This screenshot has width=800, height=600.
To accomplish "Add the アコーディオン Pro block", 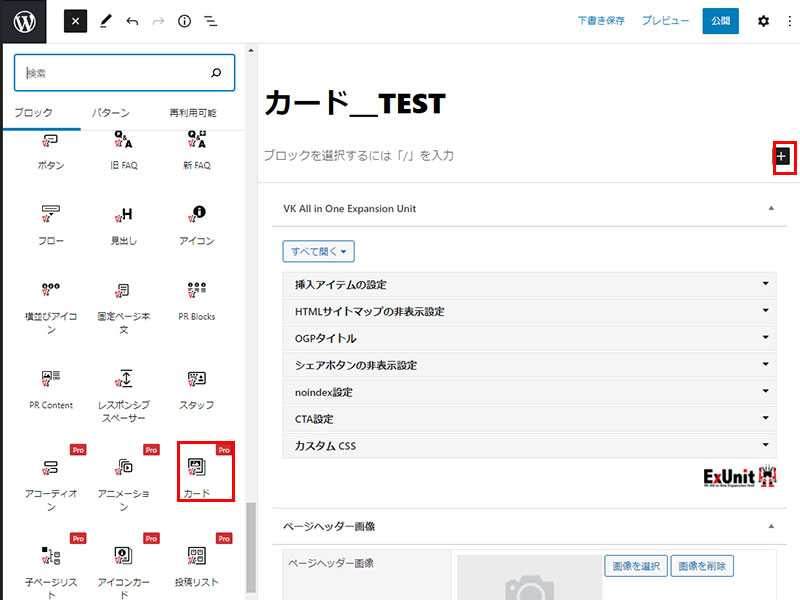I will coord(50,475).
